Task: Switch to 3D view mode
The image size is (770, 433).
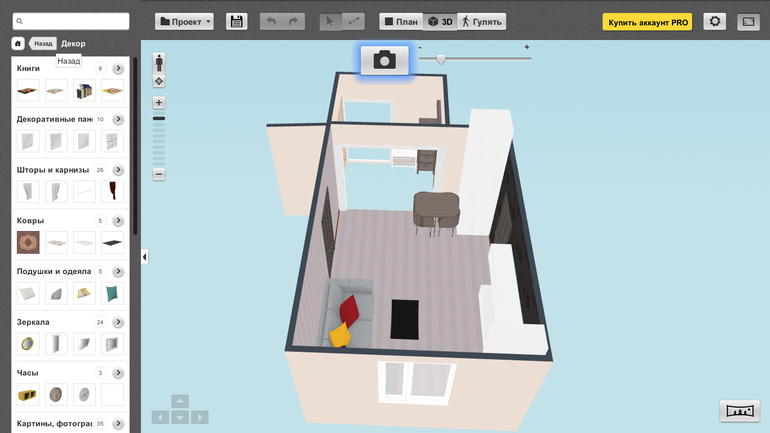Action: pyautogui.click(x=438, y=21)
